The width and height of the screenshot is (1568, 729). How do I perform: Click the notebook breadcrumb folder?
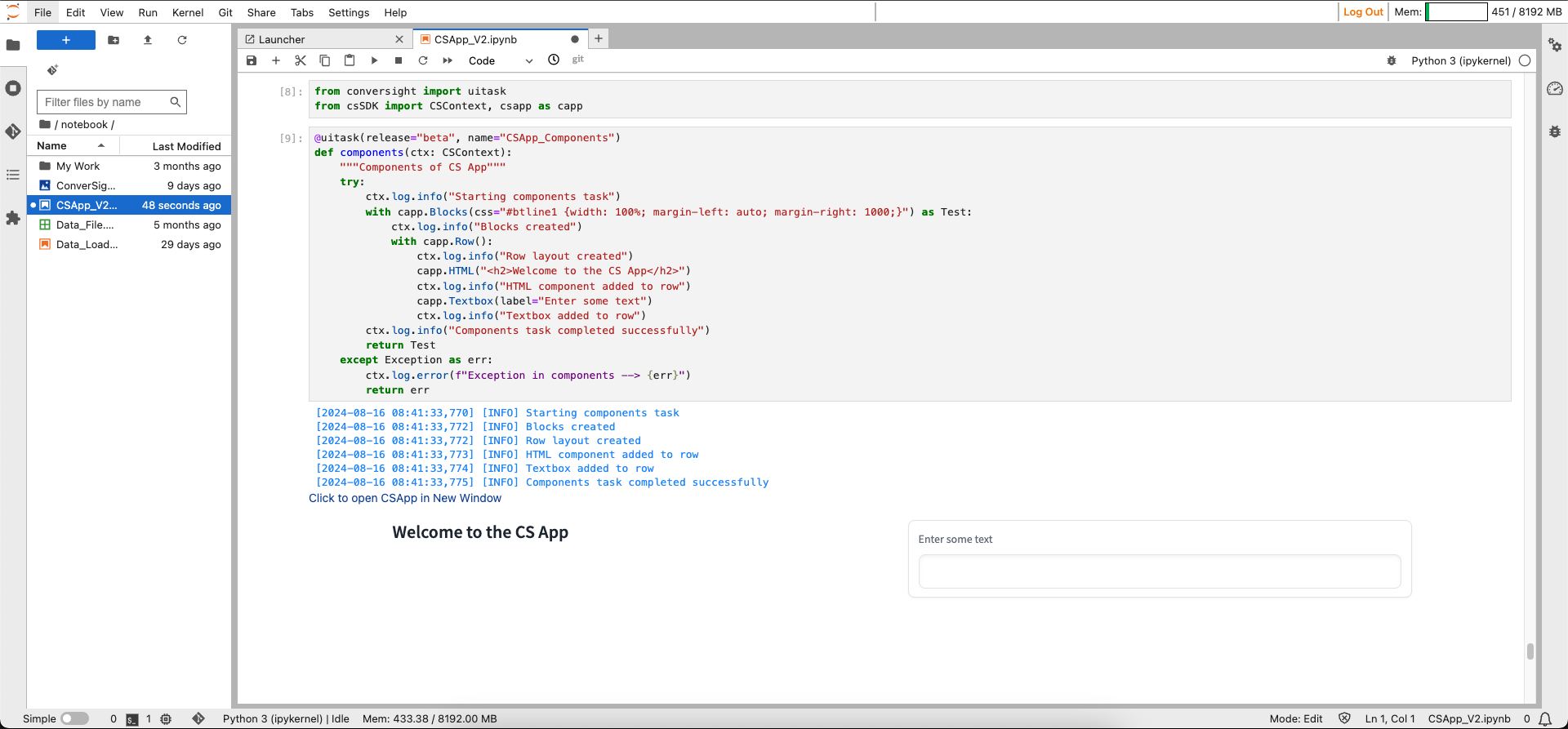[85, 124]
